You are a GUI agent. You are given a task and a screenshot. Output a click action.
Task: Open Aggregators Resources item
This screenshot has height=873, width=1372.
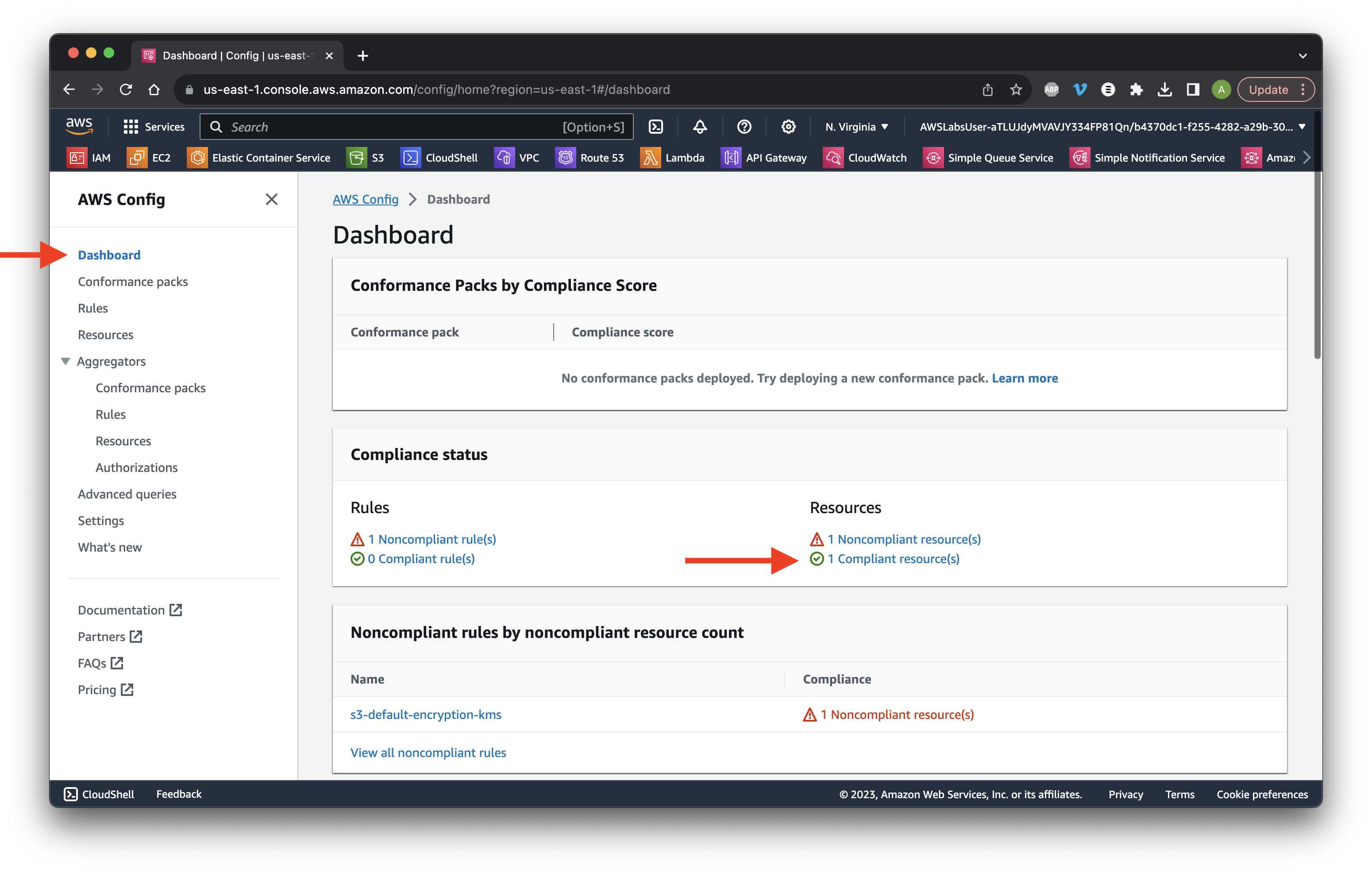click(123, 441)
